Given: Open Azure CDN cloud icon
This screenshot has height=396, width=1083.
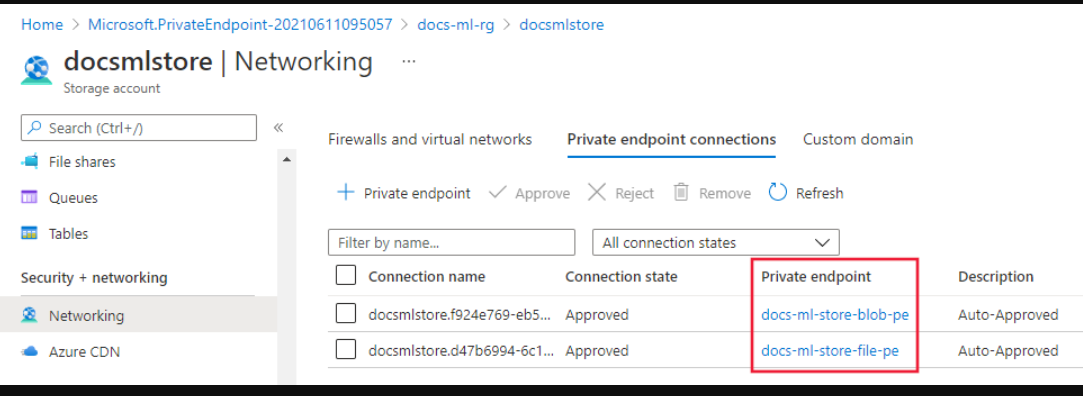Looking at the screenshot, I should tap(30, 352).
